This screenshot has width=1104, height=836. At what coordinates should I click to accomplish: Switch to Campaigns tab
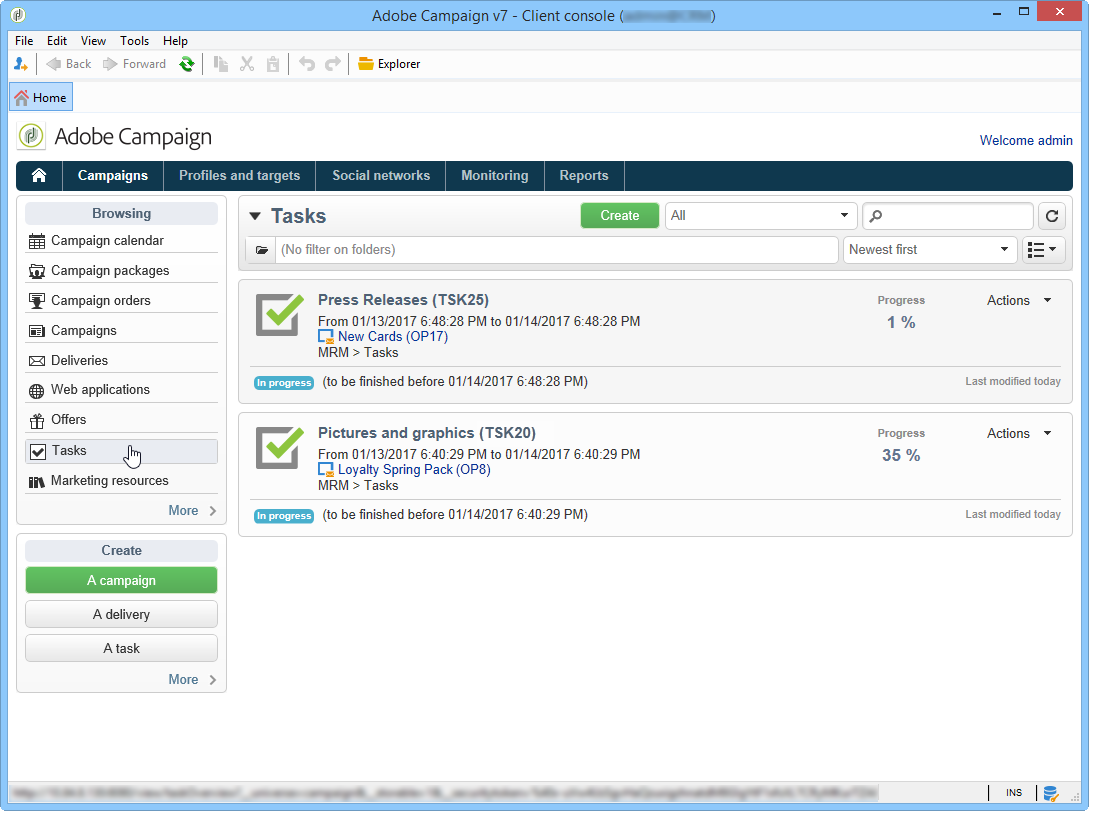[113, 175]
